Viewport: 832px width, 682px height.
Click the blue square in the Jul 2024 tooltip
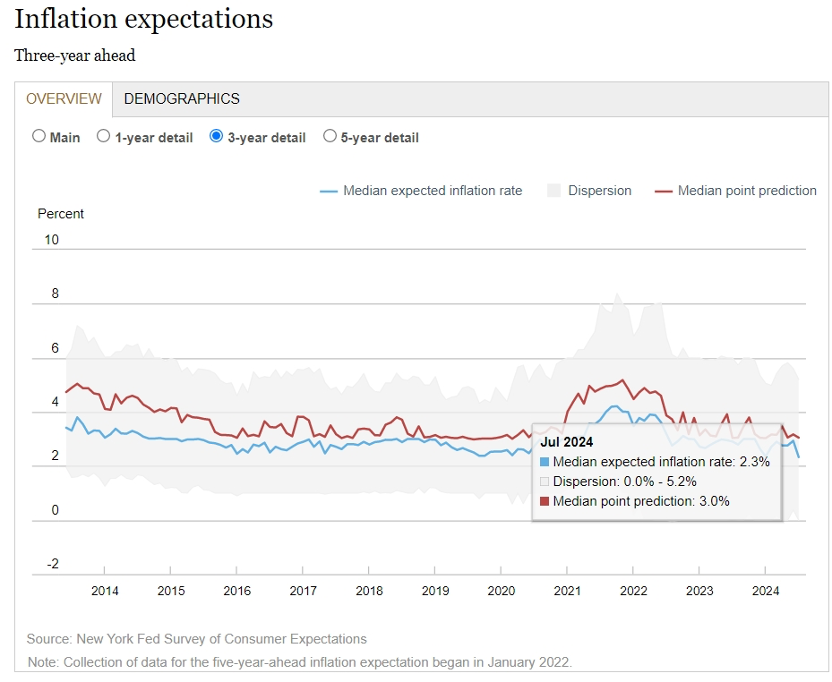tap(544, 462)
